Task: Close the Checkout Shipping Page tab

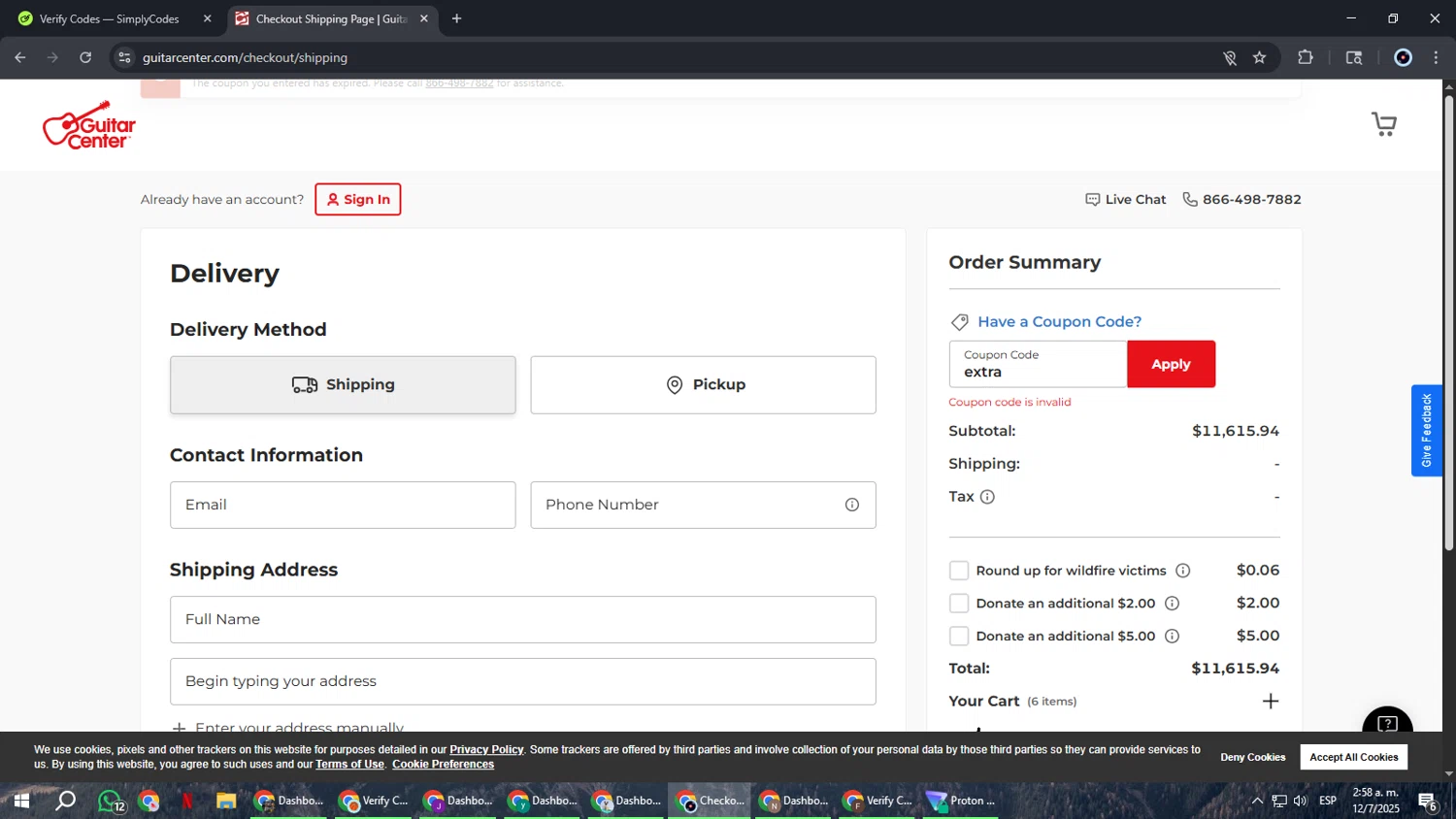Action: coord(424,18)
